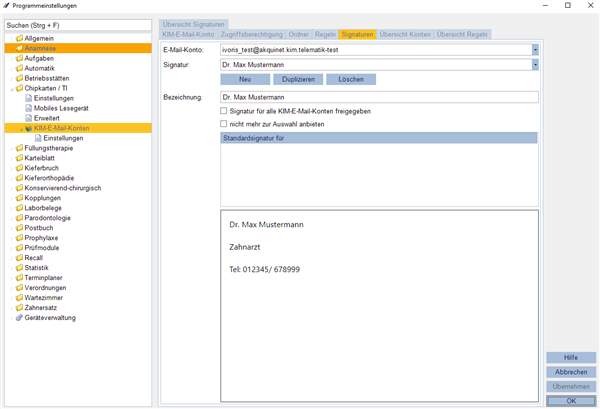The image size is (600, 409).
Task: Open the E-Mail-Konto dropdown arrow
Action: [x=535, y=50]
